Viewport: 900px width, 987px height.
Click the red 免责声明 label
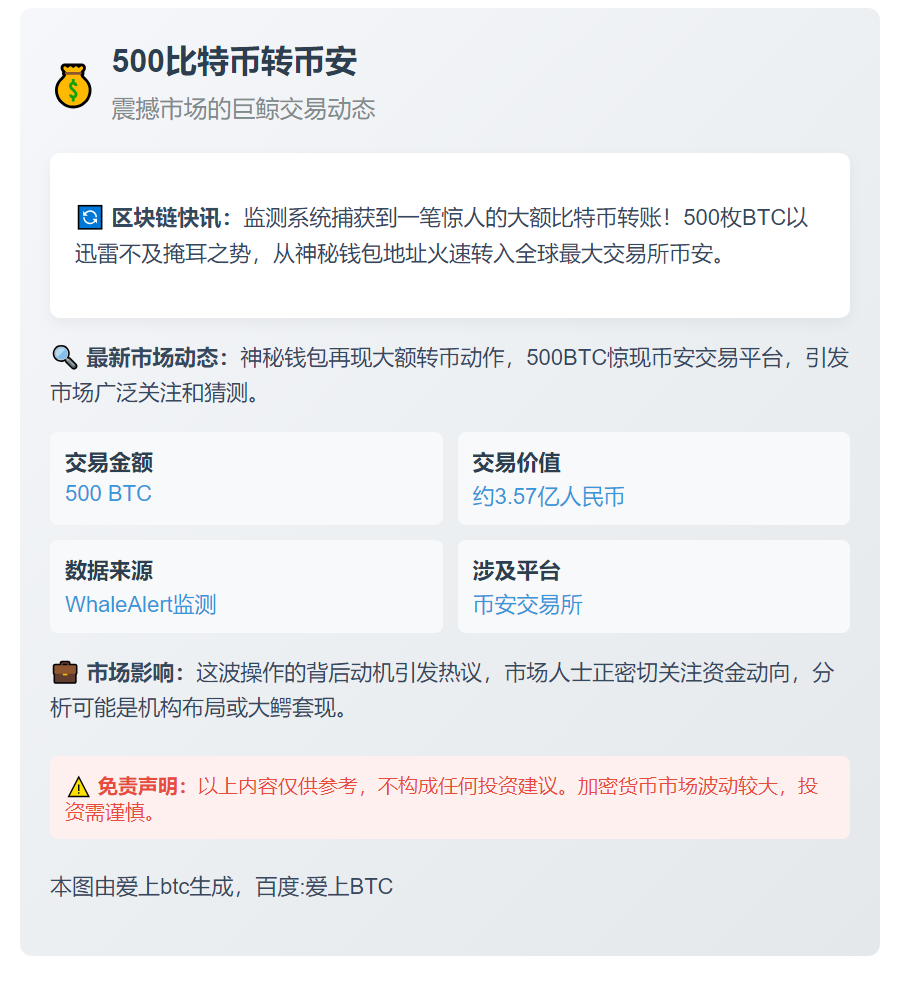click(x=140, y=786)
